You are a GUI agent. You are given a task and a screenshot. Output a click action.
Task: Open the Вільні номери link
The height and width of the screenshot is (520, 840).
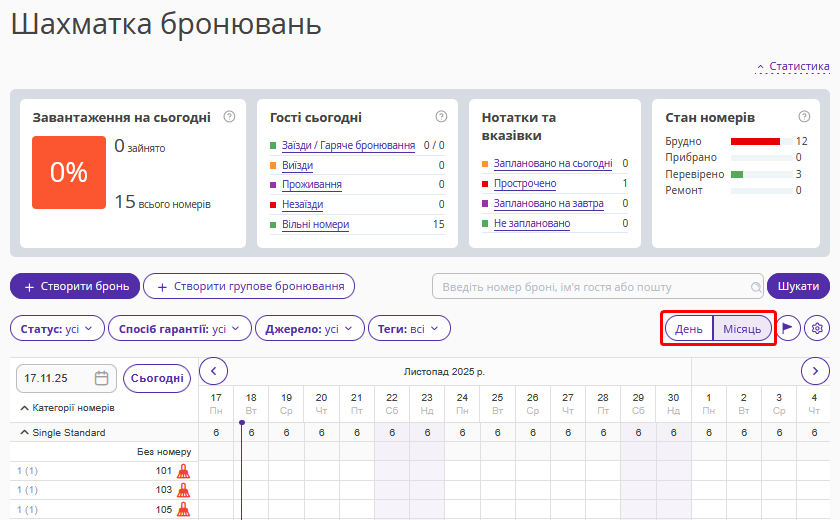315,225
